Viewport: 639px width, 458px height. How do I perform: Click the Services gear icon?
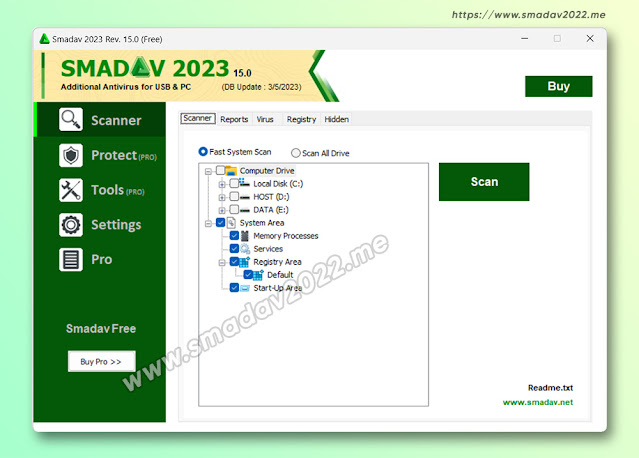[x=245, y=249]
